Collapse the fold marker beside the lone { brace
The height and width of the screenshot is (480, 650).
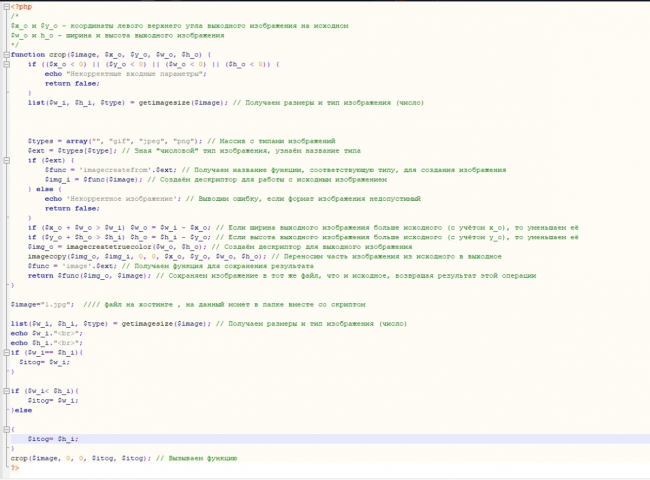click(6, 429)
